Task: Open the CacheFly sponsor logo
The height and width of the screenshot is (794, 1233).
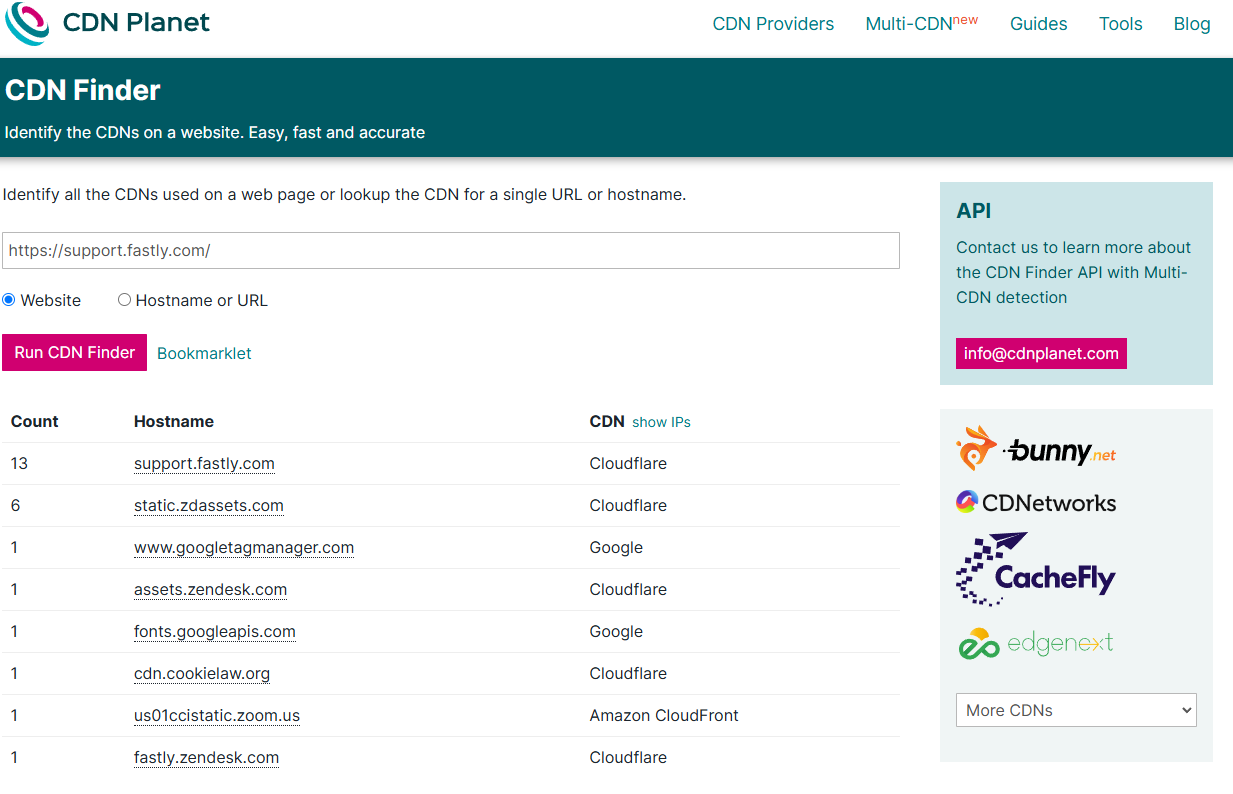Action: pos(1035,569)
